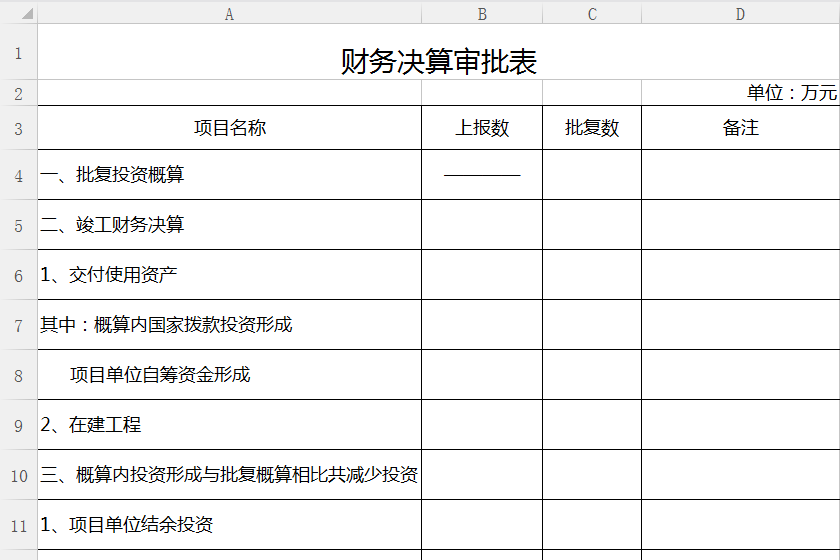The height and width of the screenshot is (560, 840).
Task: Select the 上报数 header cell
Action: coord(482,128)
